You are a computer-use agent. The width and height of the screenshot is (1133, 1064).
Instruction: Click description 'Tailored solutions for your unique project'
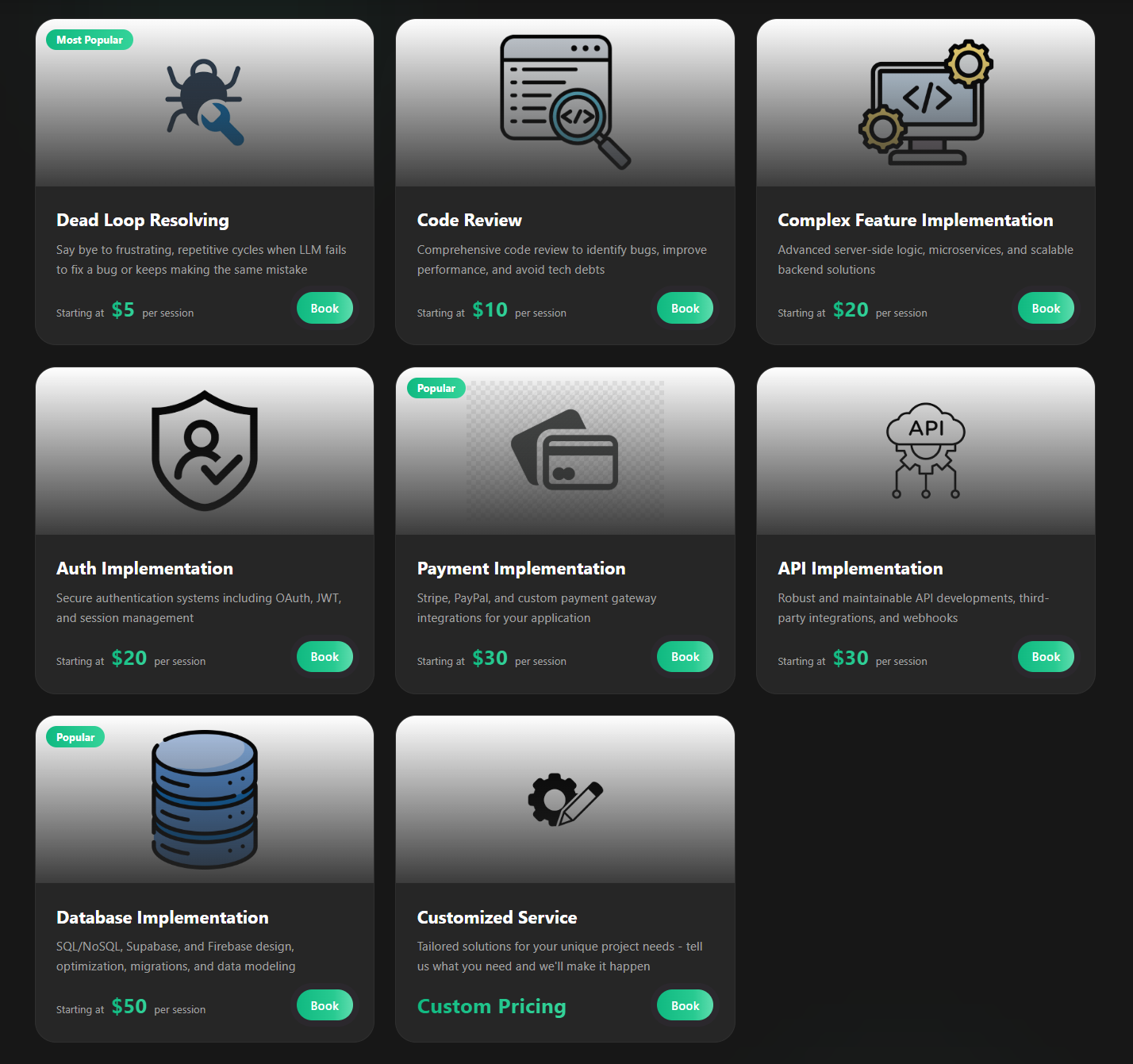point(560,956)
